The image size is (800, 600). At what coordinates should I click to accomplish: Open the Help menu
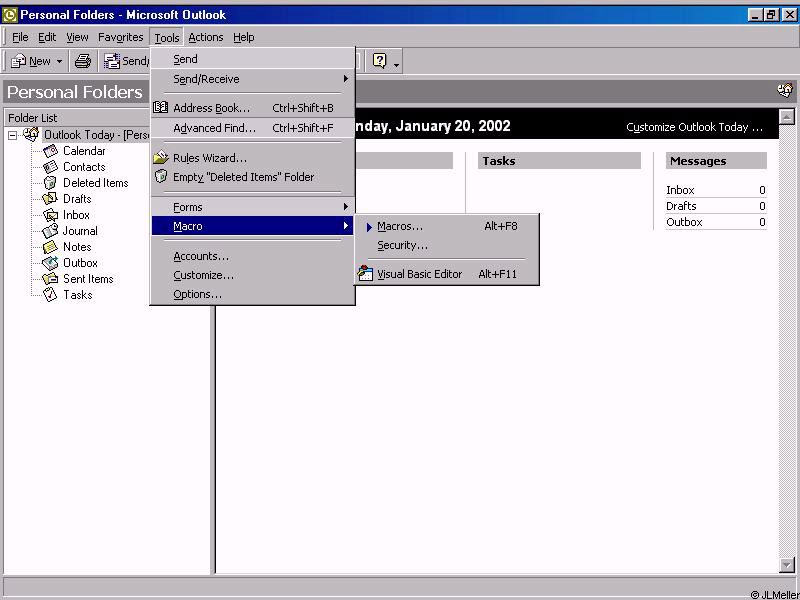[244, 37]
